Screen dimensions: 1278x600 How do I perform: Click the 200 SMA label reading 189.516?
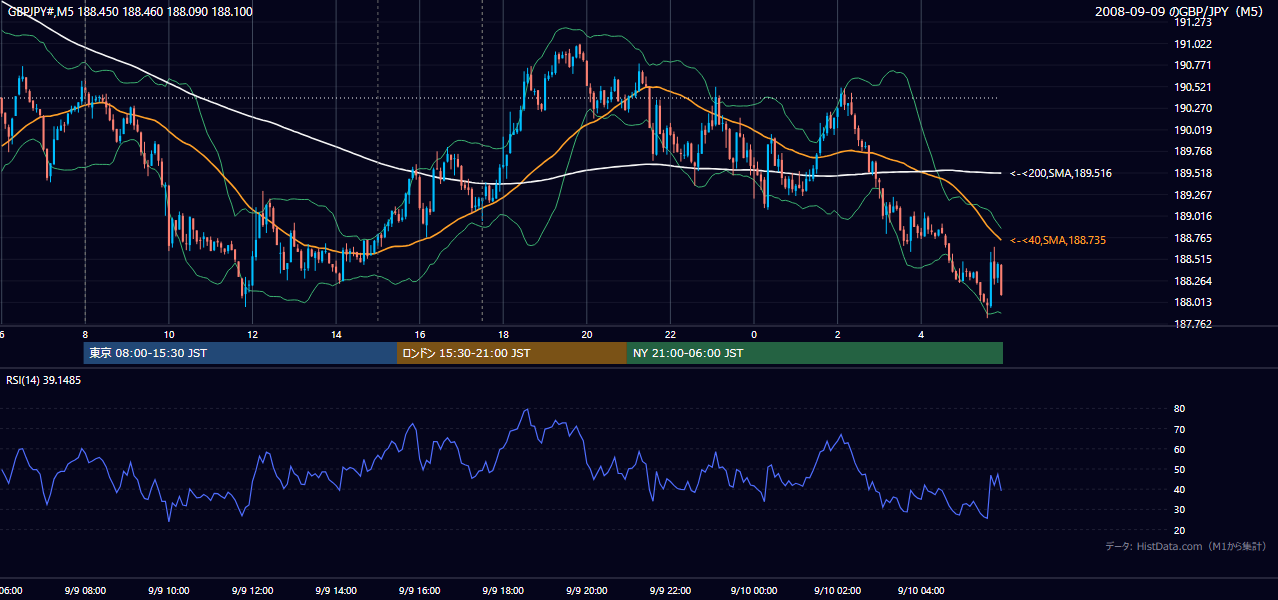(1061, 173)
